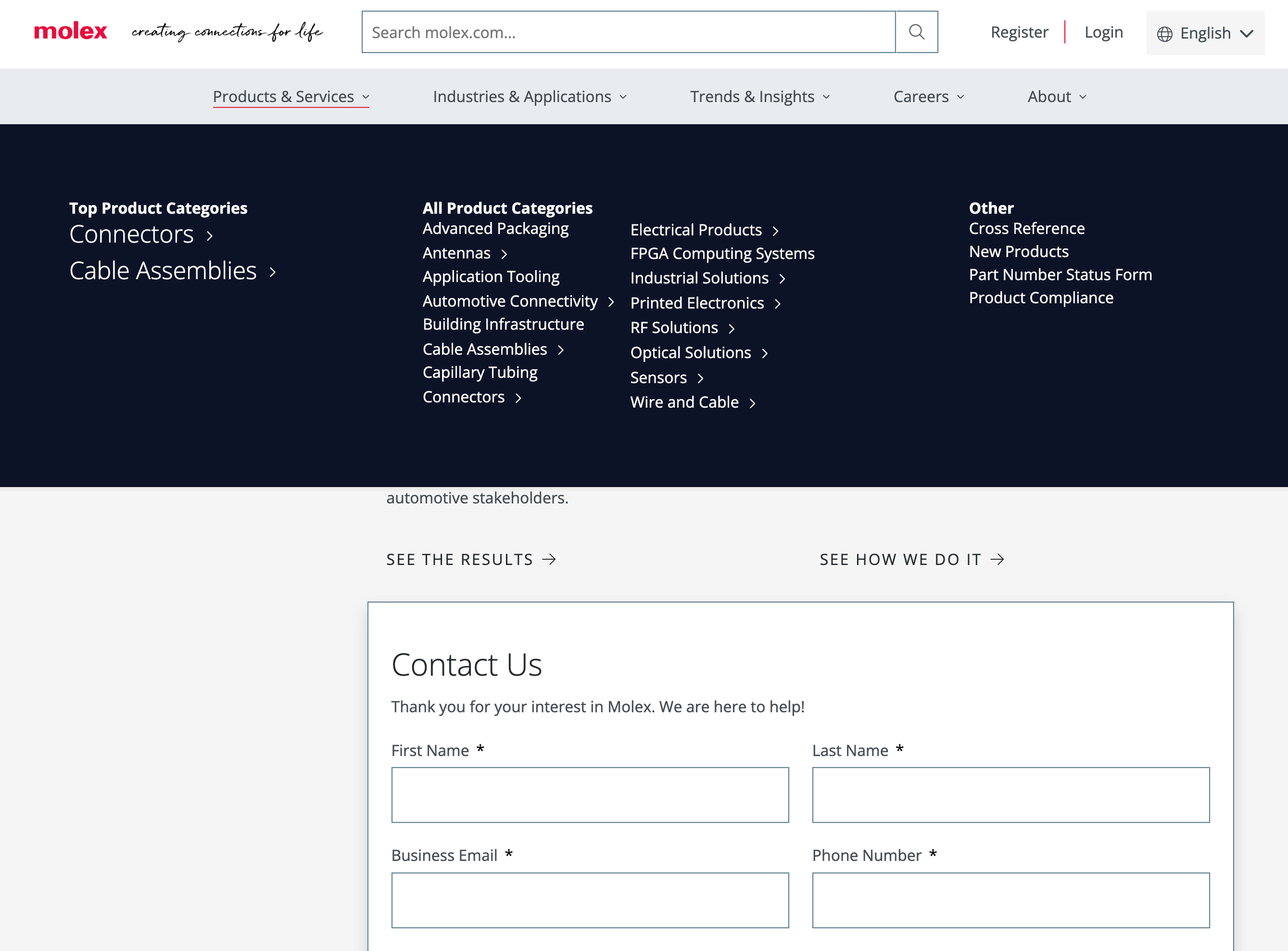Click the arrow beside SEE THE RESULTS

549,560
